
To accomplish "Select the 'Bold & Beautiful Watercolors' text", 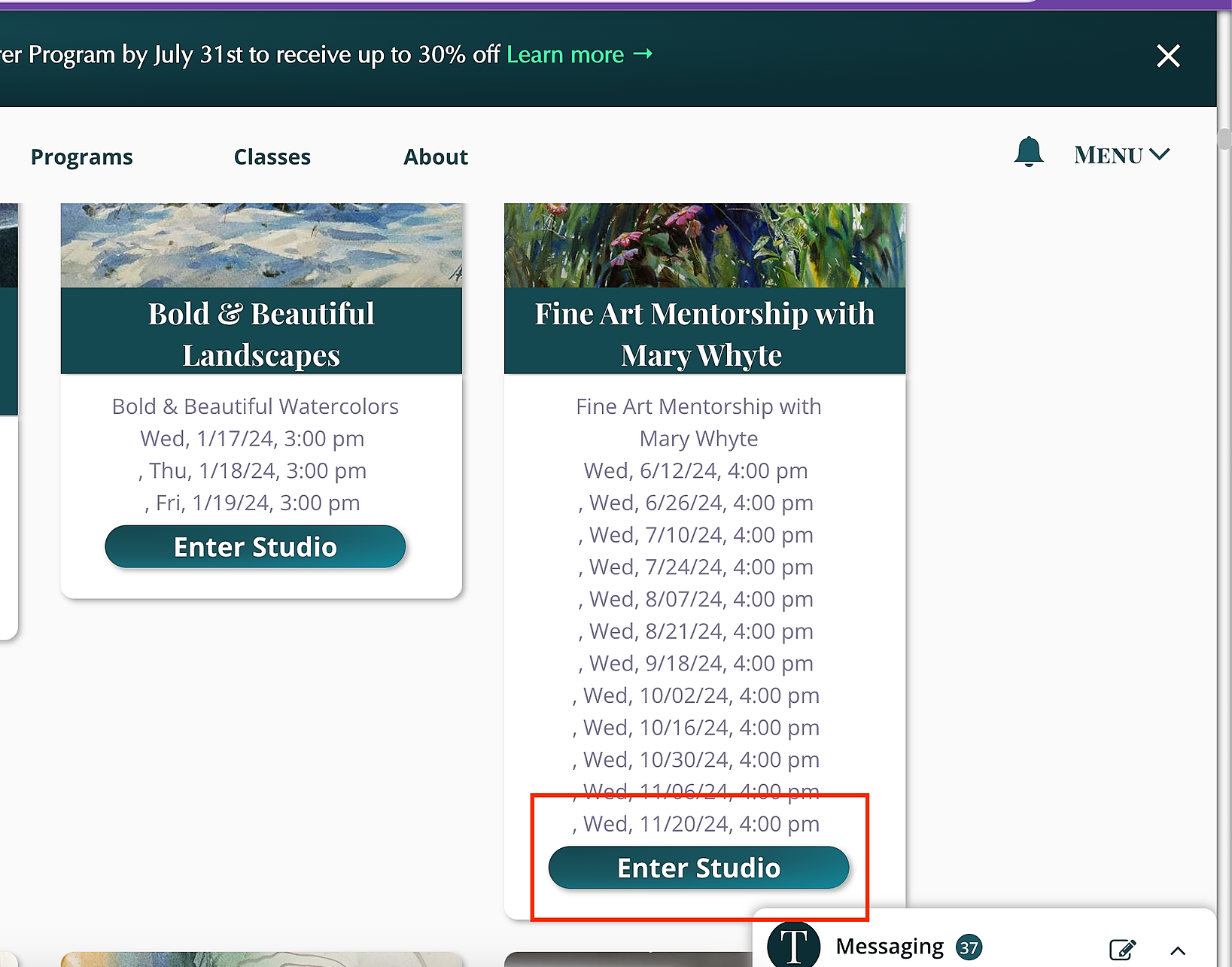I will pos(255,406).
